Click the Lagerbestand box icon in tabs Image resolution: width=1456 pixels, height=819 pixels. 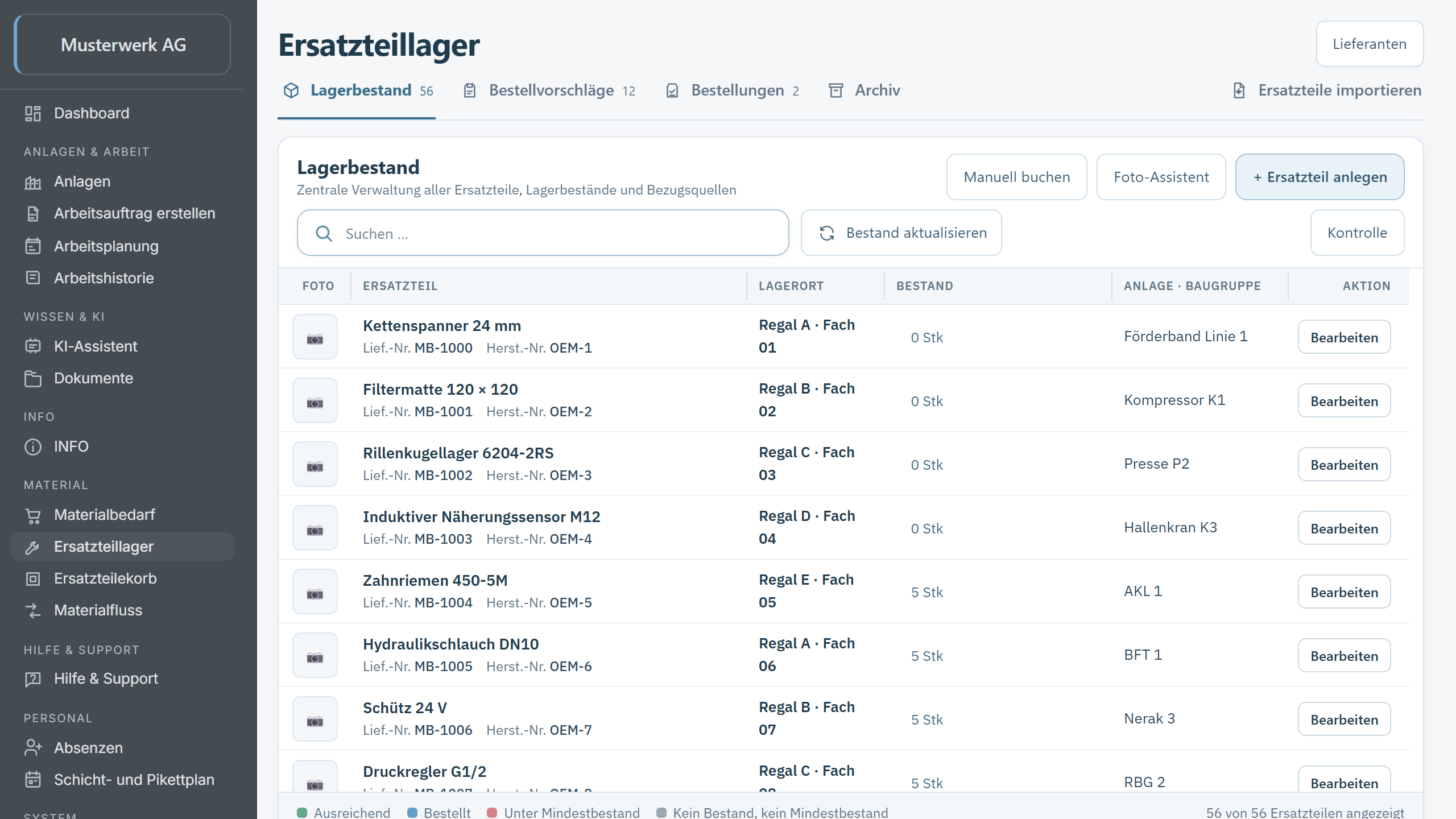(x=291, y=90)
